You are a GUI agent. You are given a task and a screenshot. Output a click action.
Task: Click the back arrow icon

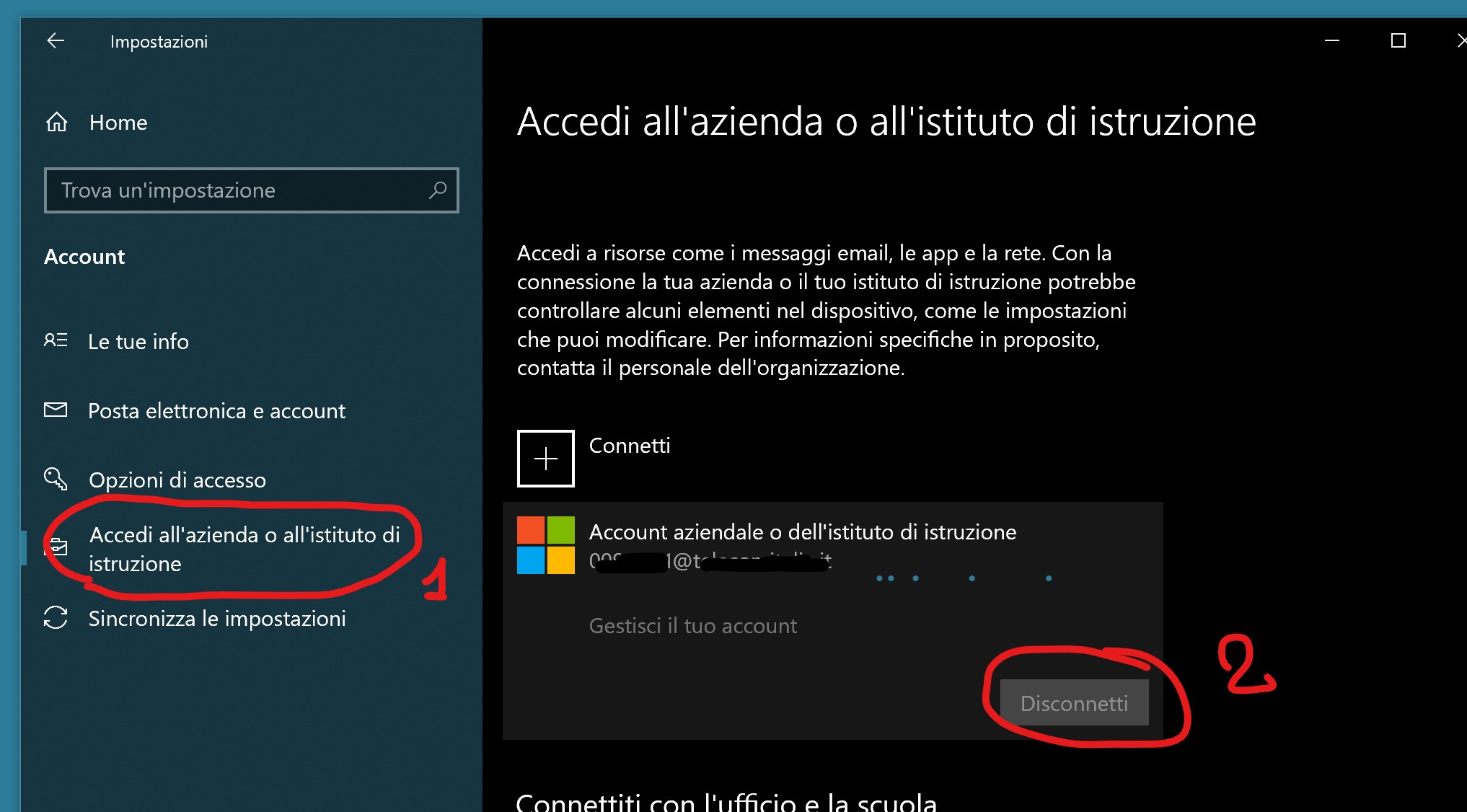click(56, 41)
